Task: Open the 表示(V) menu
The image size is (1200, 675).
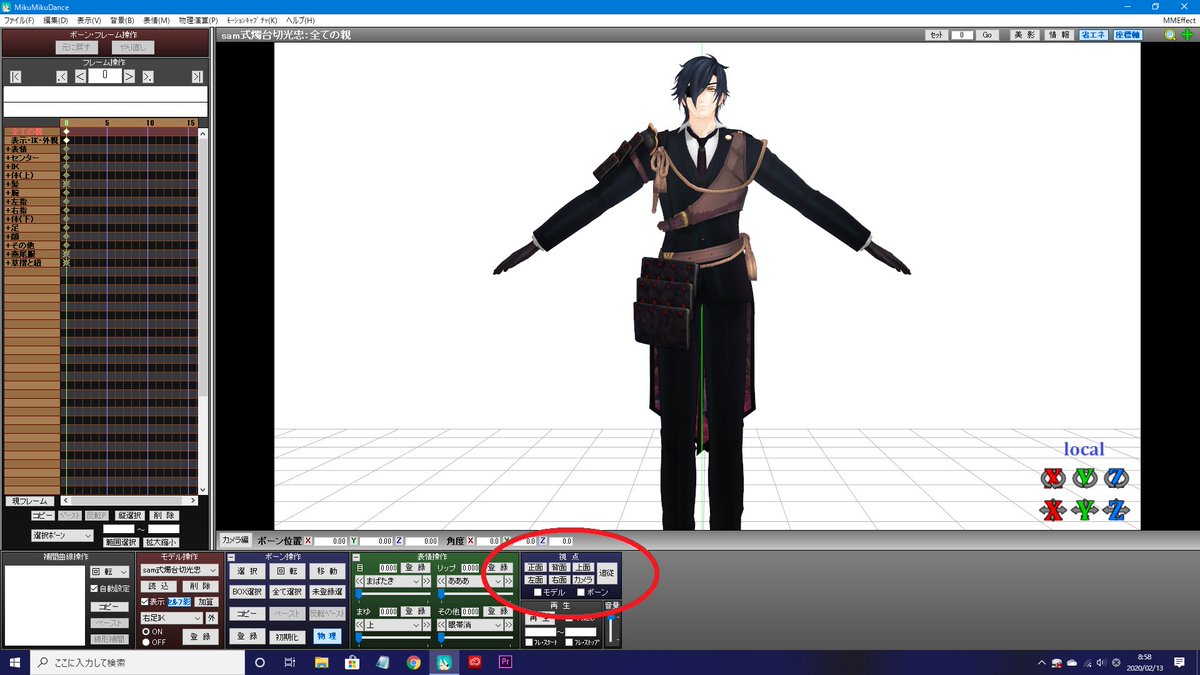Action: 90,20
